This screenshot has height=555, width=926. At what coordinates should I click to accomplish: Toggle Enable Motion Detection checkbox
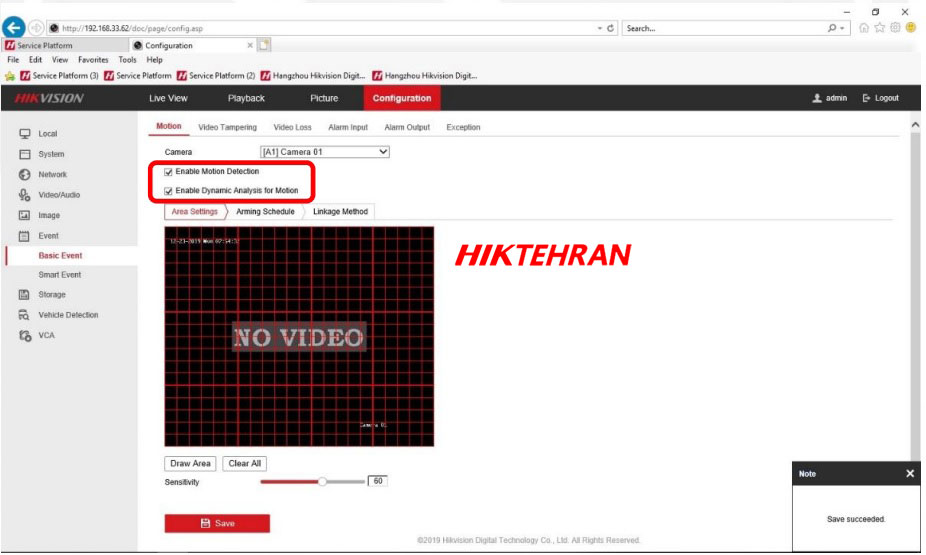168,172
